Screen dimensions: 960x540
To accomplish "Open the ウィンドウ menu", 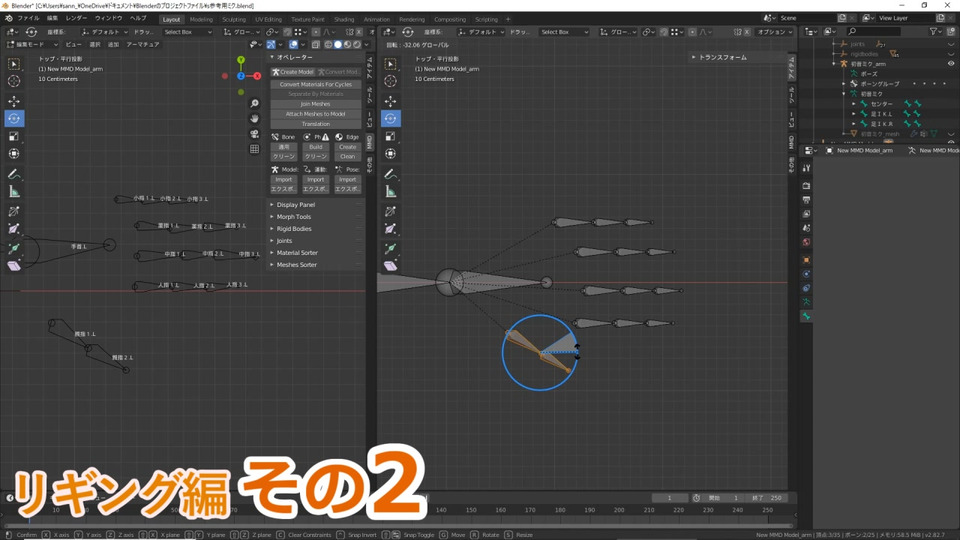I will (108, 18).
